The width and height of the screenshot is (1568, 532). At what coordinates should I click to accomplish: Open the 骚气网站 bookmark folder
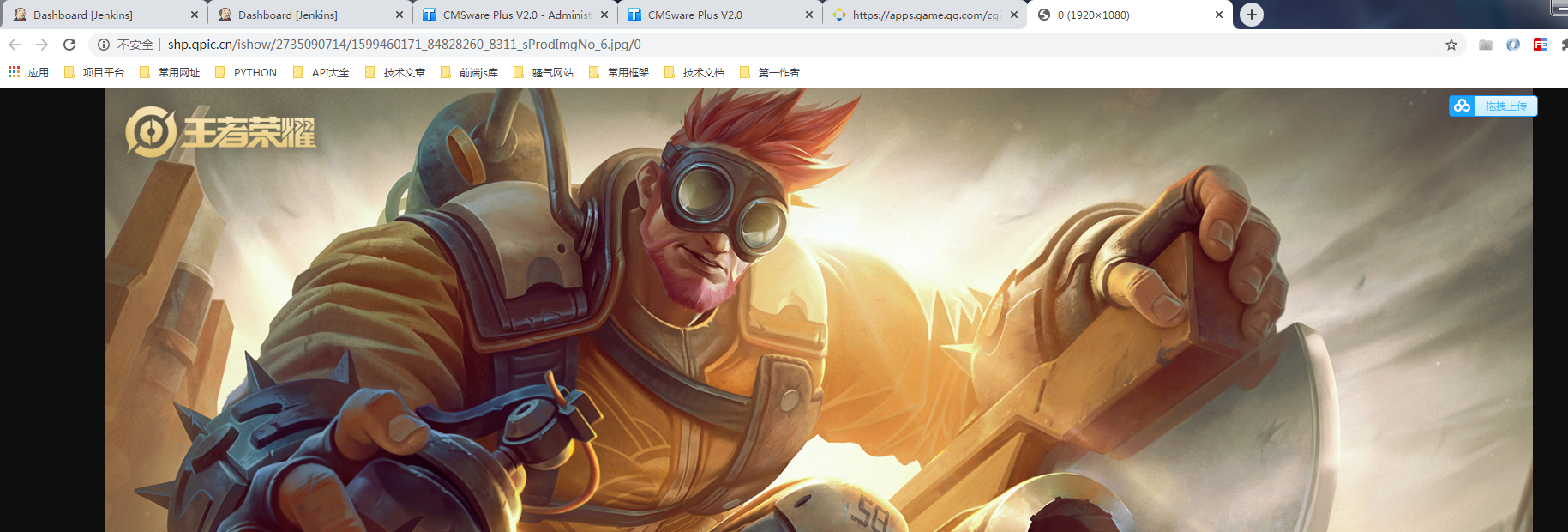pyautogui.click(x=544, y=72)
